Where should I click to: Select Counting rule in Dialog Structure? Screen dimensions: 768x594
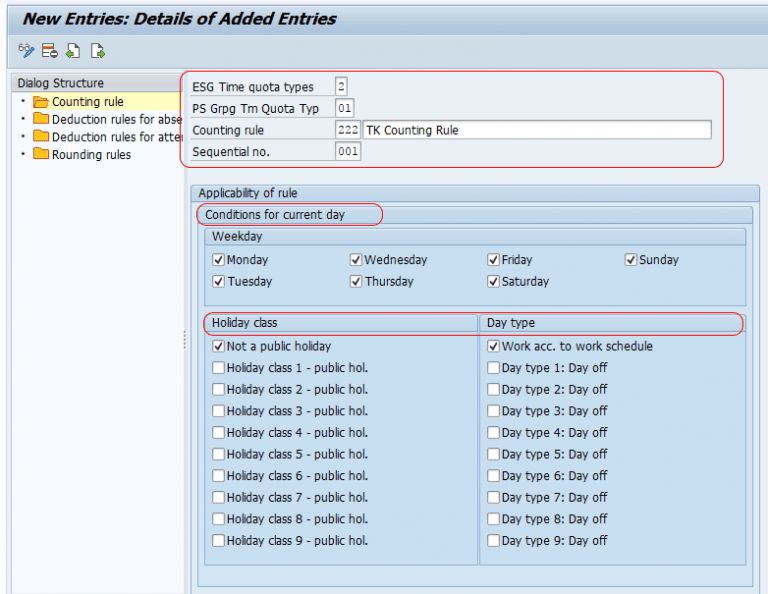(88, 102)
